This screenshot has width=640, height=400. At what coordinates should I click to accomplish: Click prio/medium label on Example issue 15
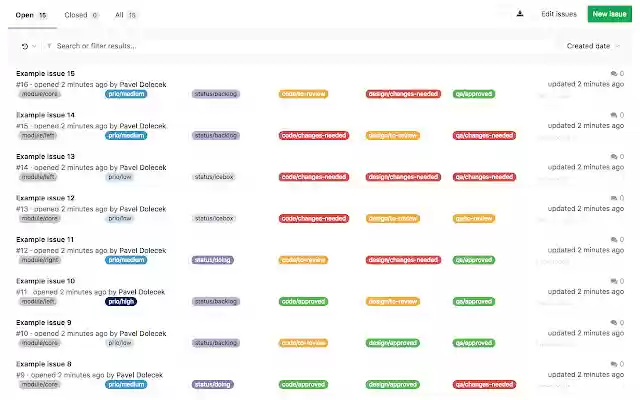tap(126, 94)
